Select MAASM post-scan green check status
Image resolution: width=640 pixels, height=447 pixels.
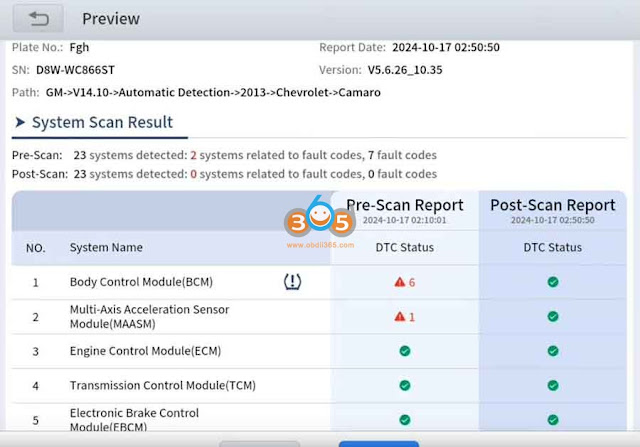coord(553,316)
